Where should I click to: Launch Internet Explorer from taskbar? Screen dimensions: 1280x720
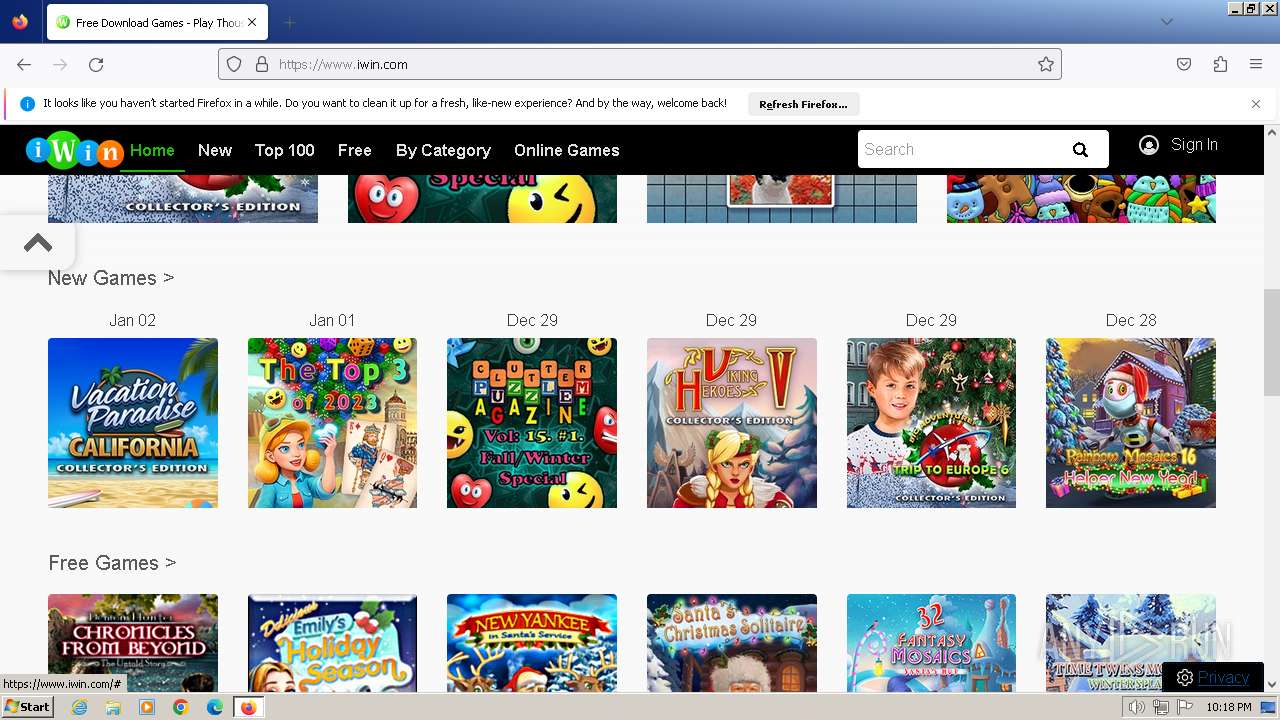79,707
